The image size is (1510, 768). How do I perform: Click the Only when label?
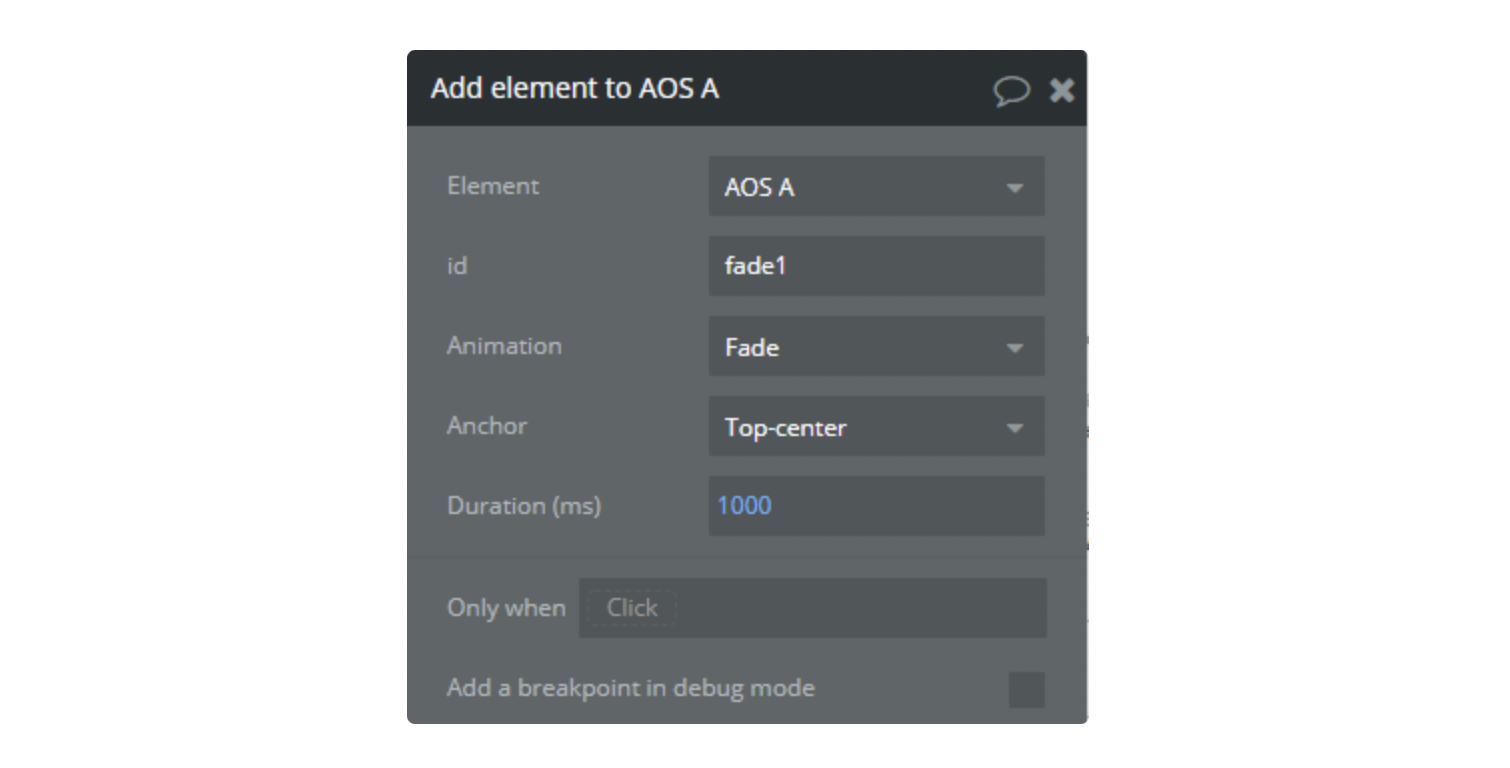point(506,608)
